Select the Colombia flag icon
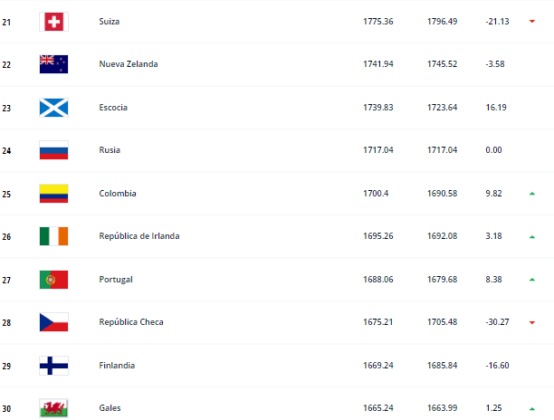This screenshot has height=420, width=554. pyautogui.click(x=54, y=194)
